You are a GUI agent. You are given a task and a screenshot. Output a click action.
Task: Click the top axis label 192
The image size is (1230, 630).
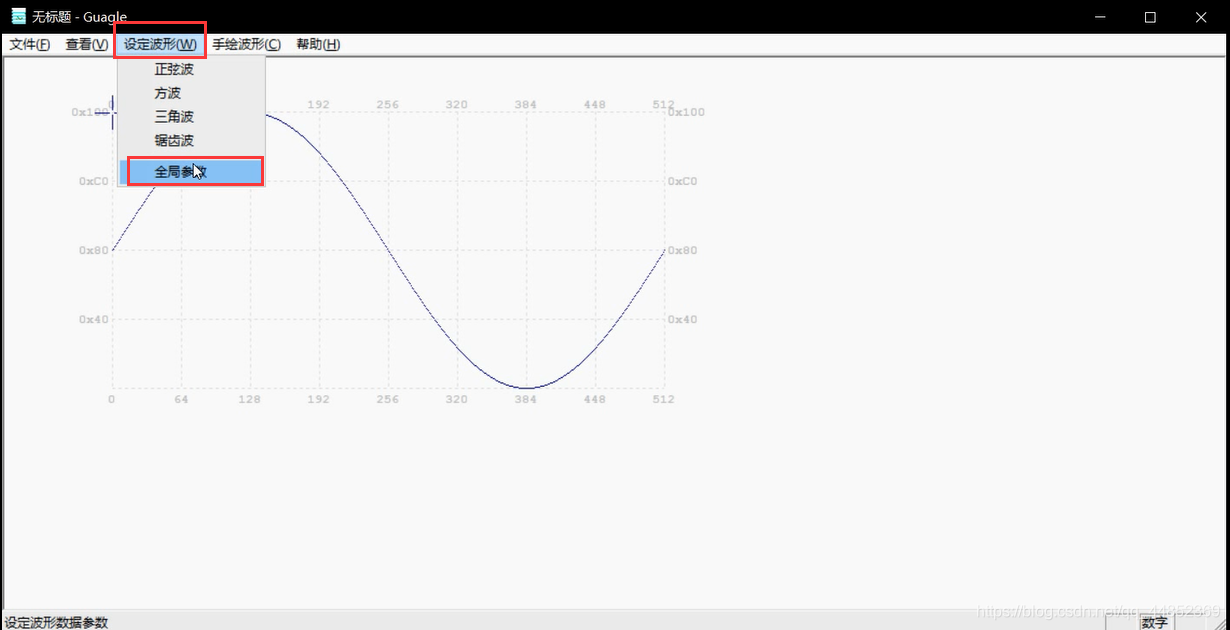click(319, 104)
